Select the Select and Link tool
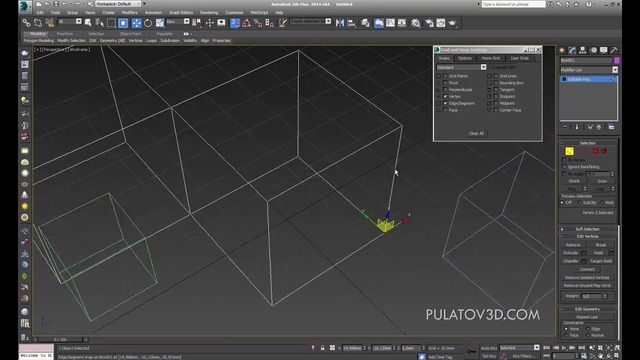Viewport: 640px width, 360px height. [x=26, y=23]
